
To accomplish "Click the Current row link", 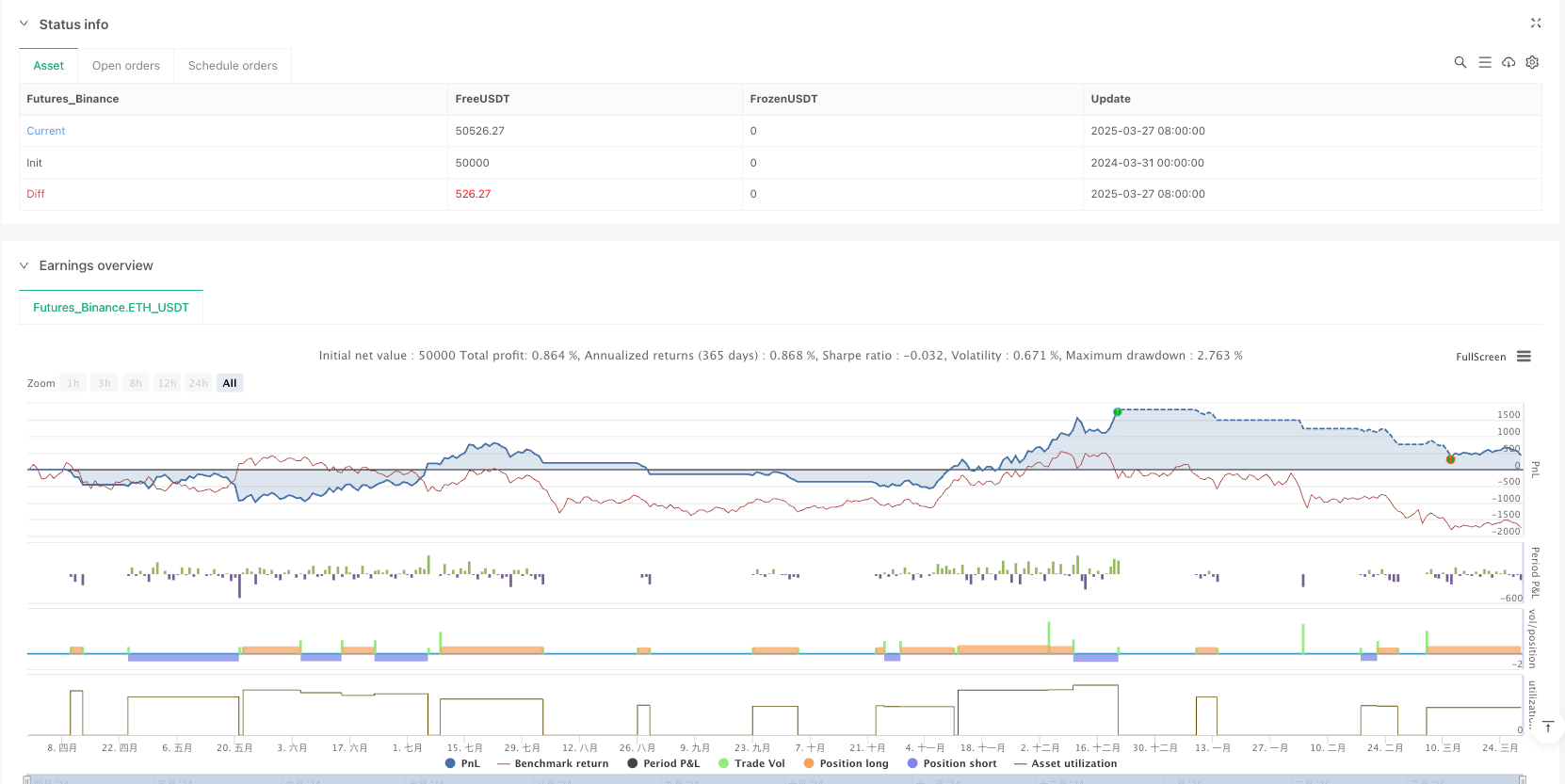I will pyautogui.click(x=46, y=131).
